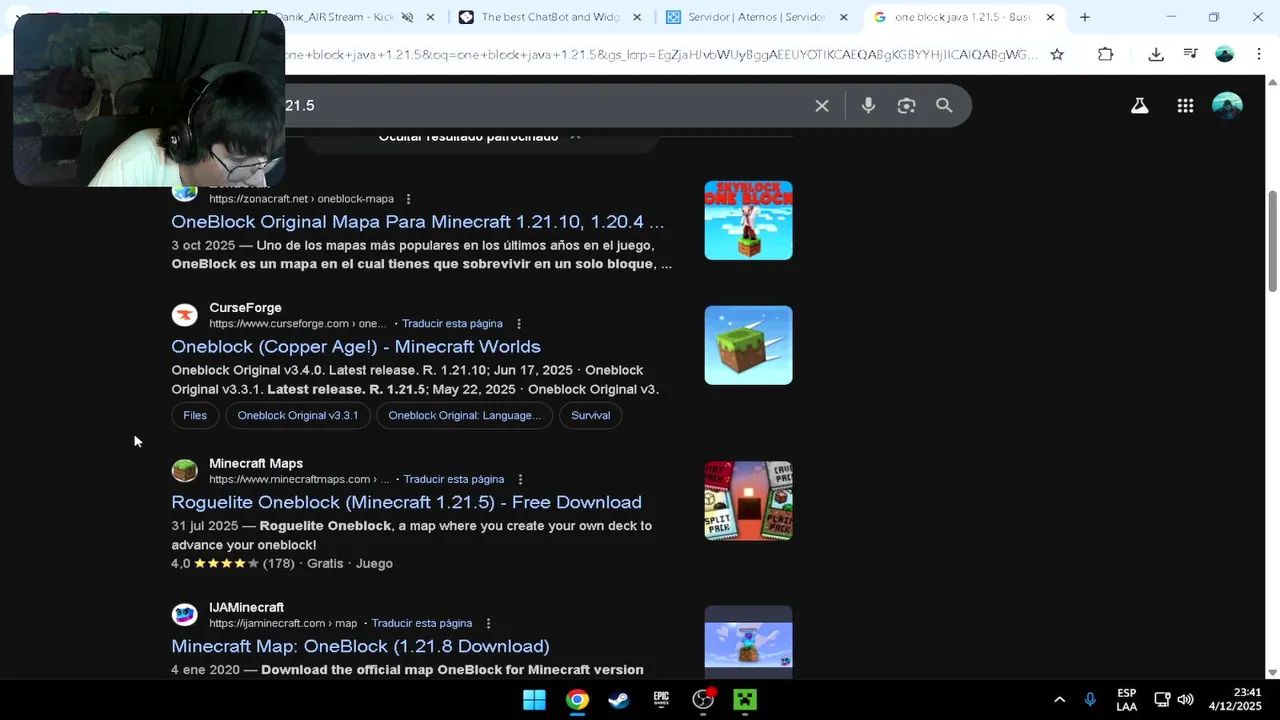Open the Survival sitelink chip

pyautogui.click(x=590, y=416)
